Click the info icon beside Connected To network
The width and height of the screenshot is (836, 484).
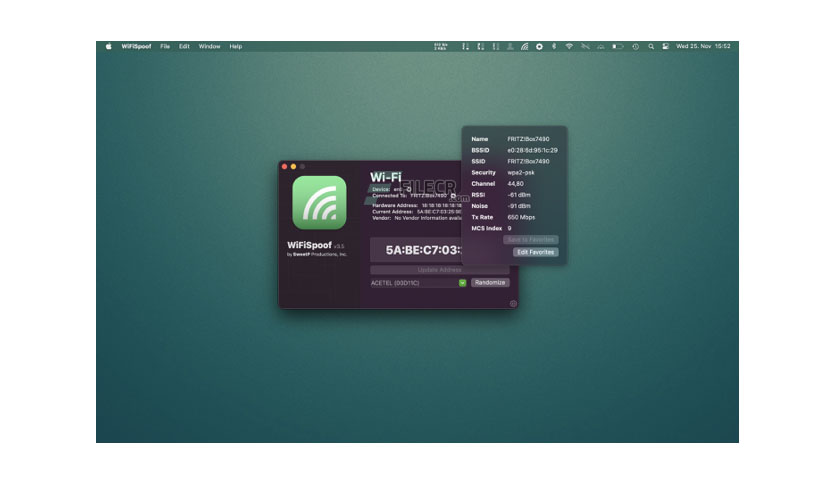[453, 196]
